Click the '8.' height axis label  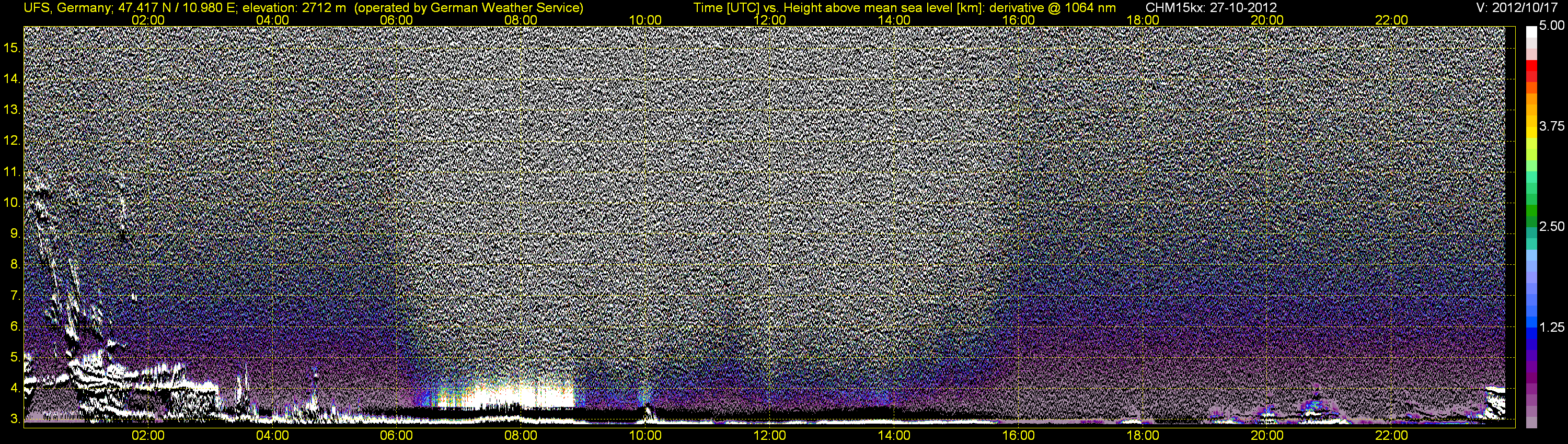click(x=16, y=265)
